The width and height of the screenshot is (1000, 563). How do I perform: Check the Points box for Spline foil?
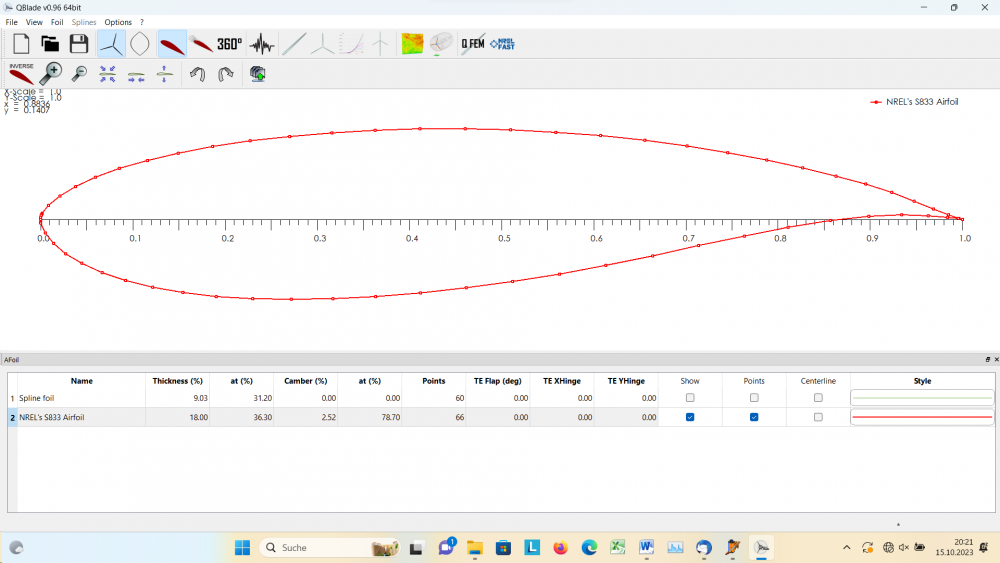coord(754,398)
